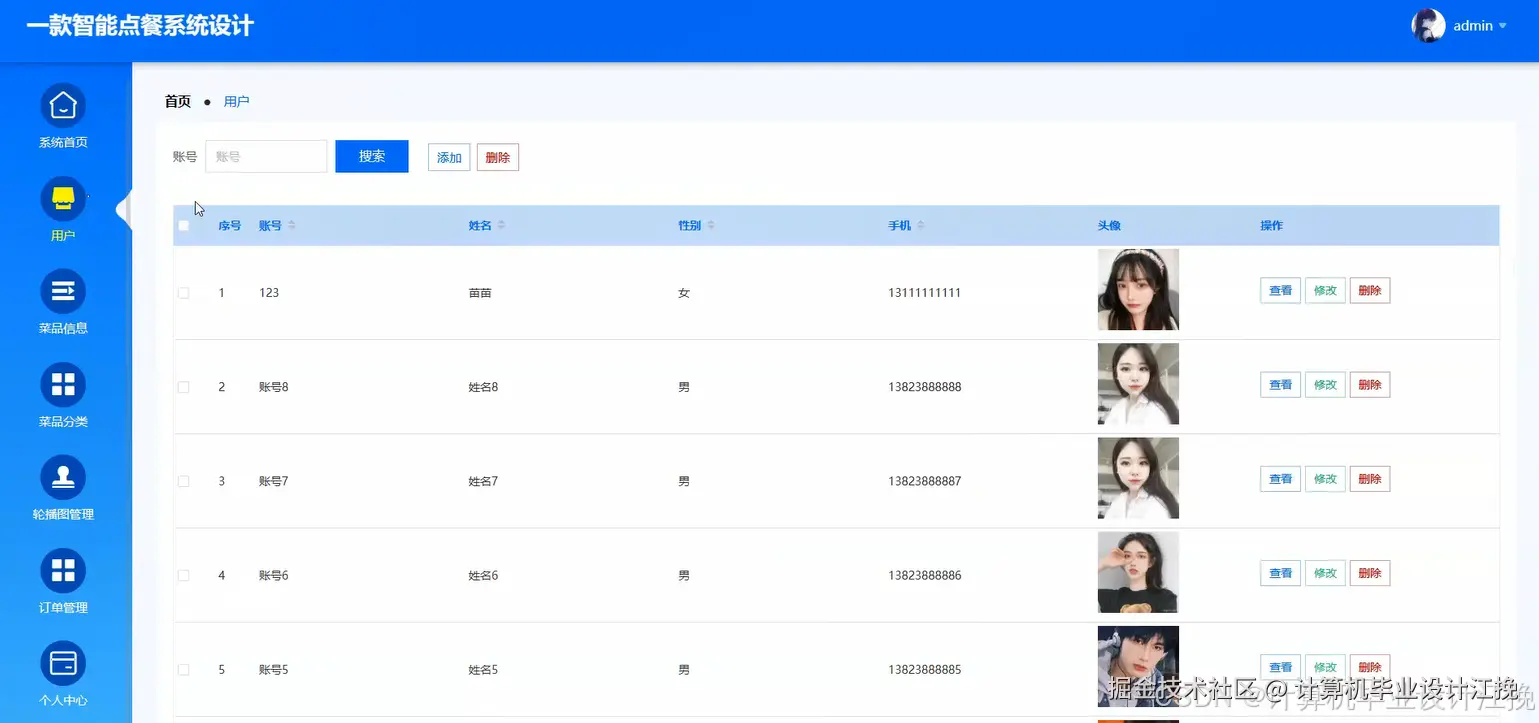Click 删除 for user 苗苗
1539x723 pixels.
[1370, 290]
